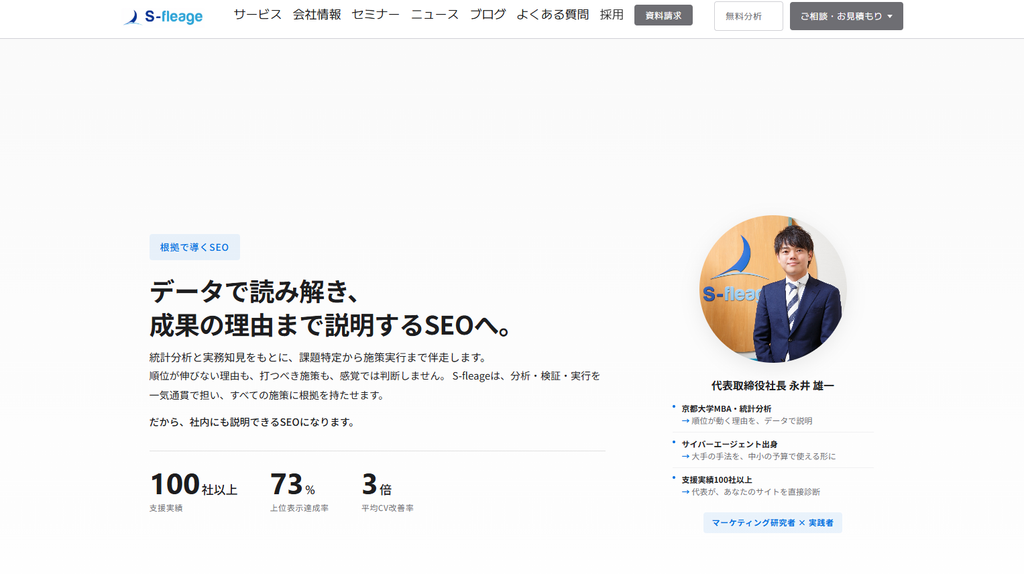Click the 資料請求 button

tap(664, 16)
